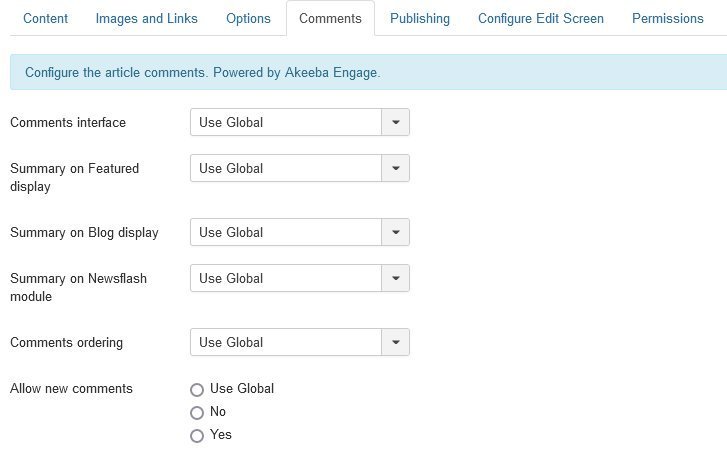This screenshot has width=727, height=458.
Task: Click the Summary on Featured display field
Action: (286, 168)
